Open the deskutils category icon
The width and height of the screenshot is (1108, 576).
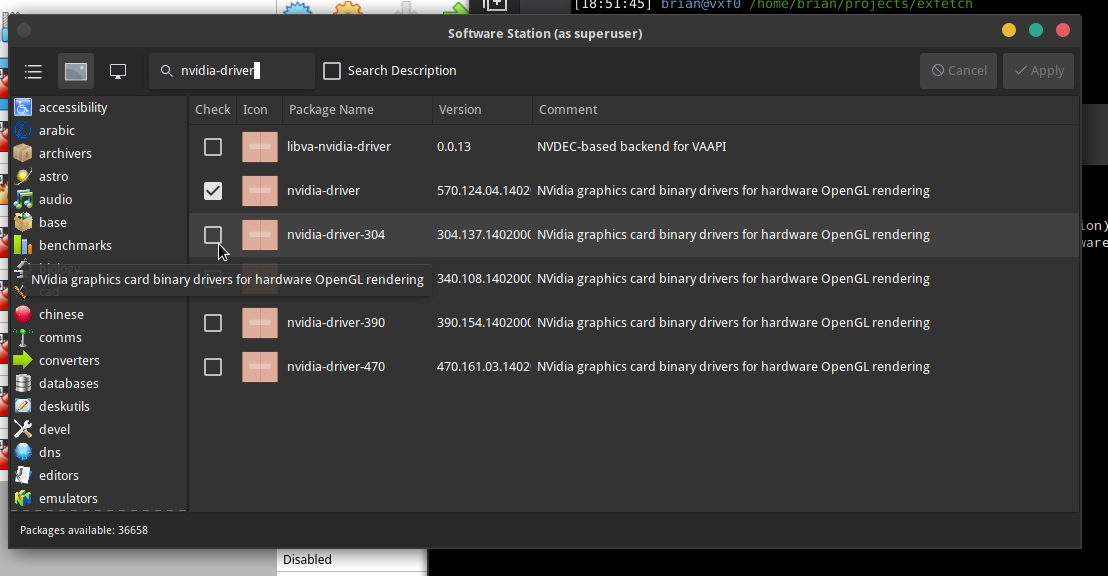pyautogui.click(x=23, y=406)
